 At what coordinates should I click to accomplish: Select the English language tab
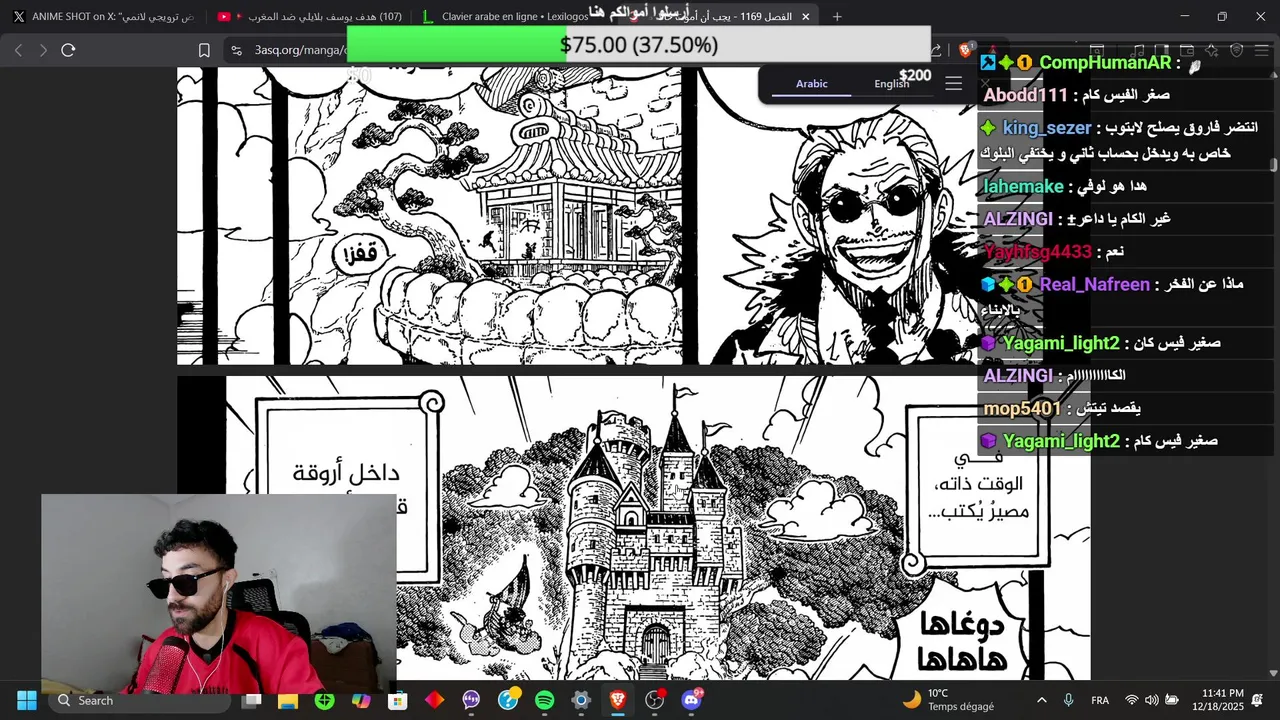pos(892,84)
